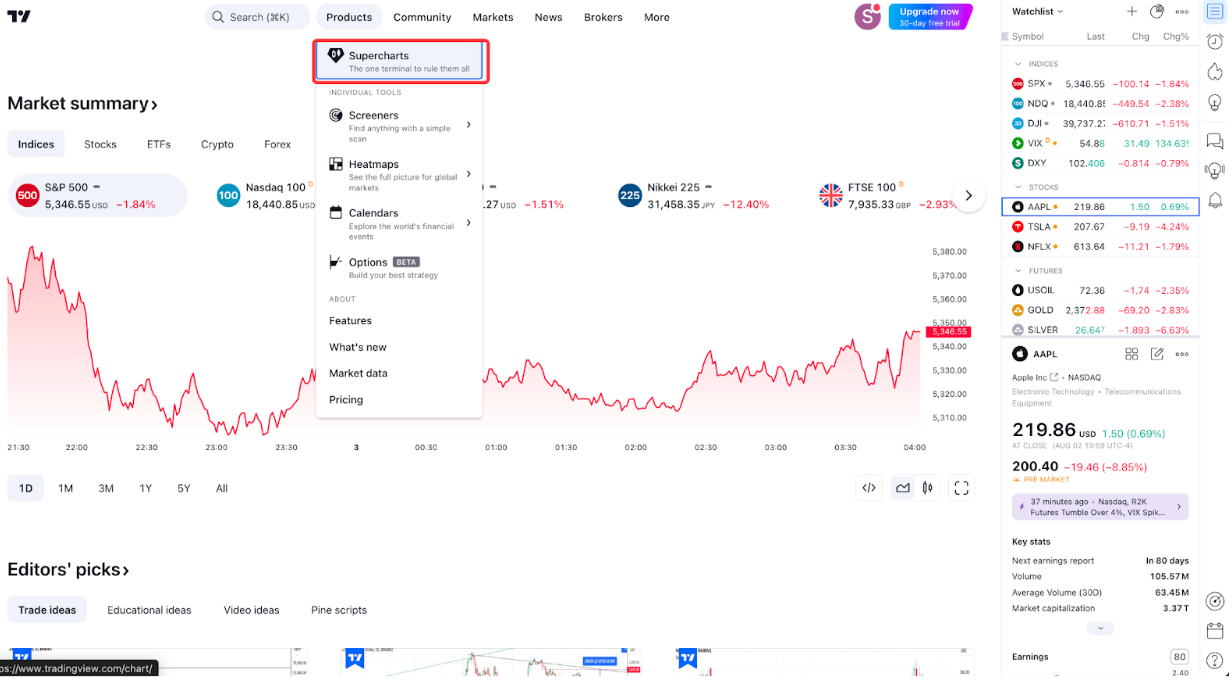This screenshot has width=1232, height=688.
Task: Open the Alerts alarm clock sidebar icon
Action: (1215, 42)
